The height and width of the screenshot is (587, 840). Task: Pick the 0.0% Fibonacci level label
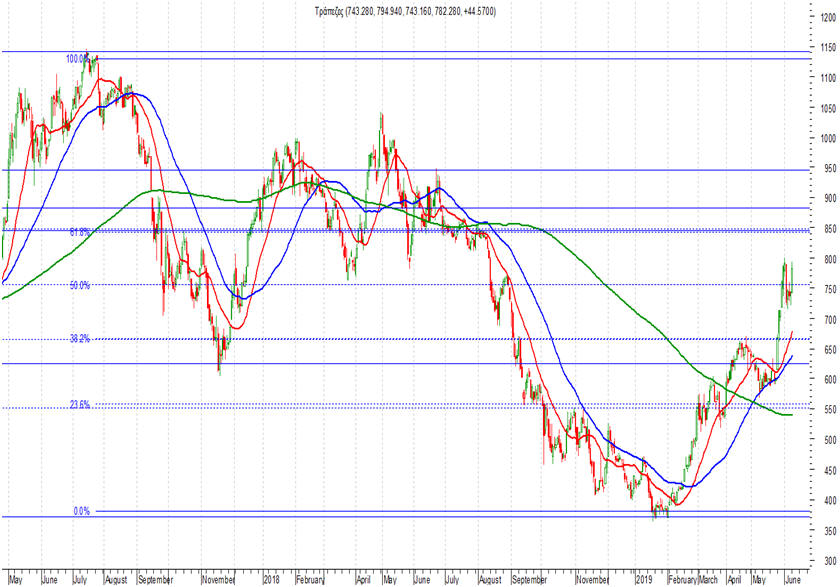pyautogui.click(x=81, y=511)
